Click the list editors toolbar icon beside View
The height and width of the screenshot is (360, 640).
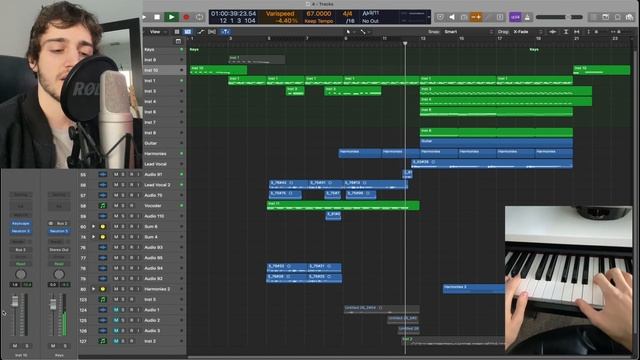[x=177, y=31]
